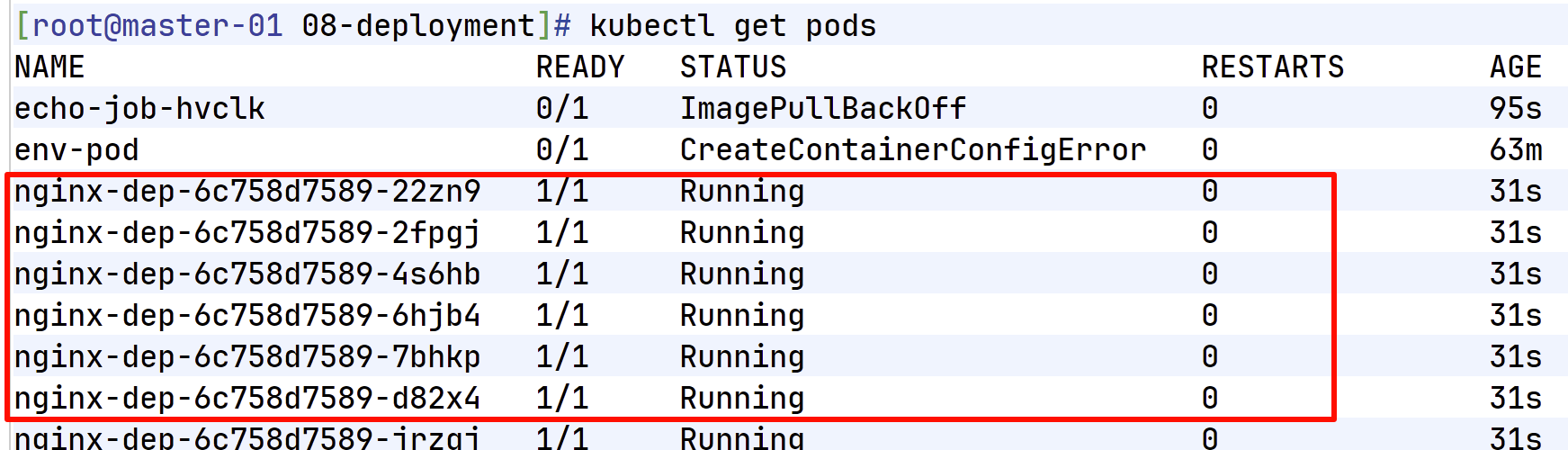Click the root@master-01 prompt text
Image resolution: width=1568 pixels, height=450 pixels.
[157, 25]
